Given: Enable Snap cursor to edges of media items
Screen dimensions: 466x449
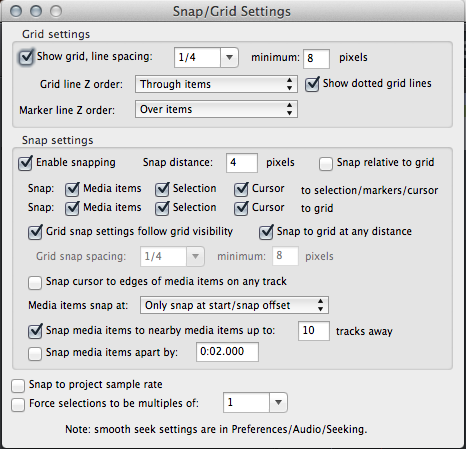Looking at the screenshot, I should pyautogui.click(x=35, y=283).
